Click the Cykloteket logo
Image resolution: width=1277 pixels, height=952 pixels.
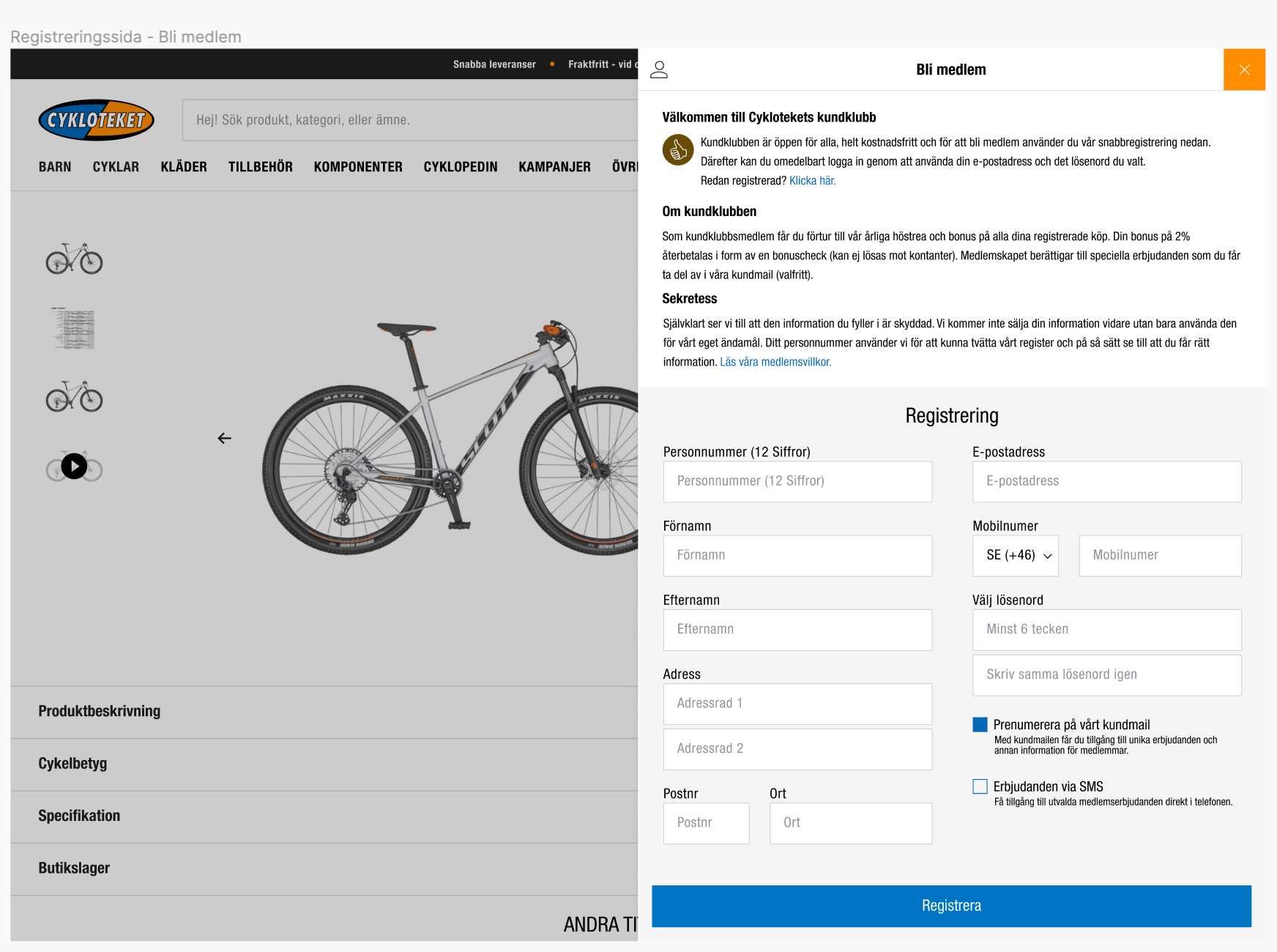[x=97, y=120]
